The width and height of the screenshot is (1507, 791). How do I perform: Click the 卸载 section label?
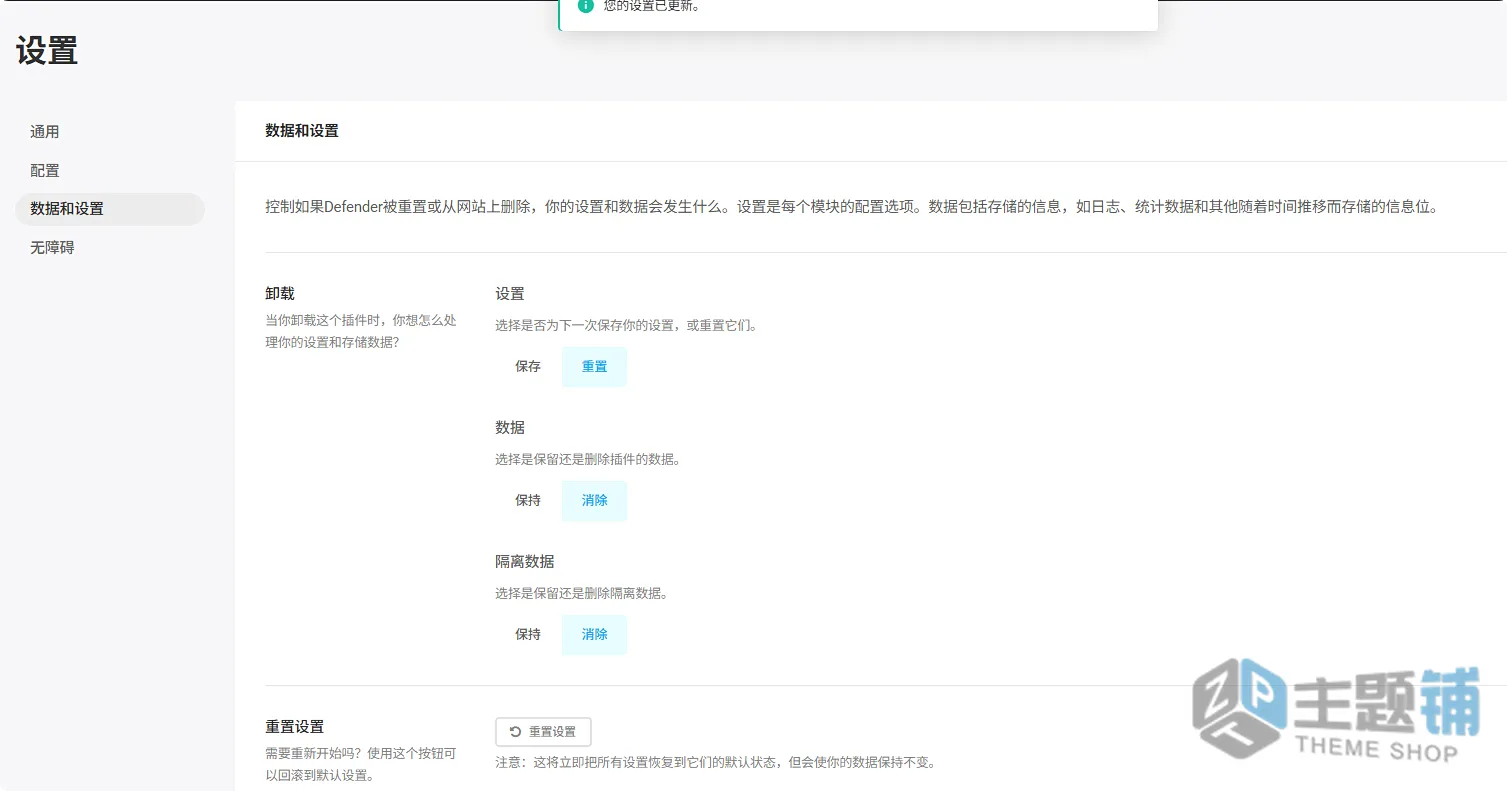[280, 294]
